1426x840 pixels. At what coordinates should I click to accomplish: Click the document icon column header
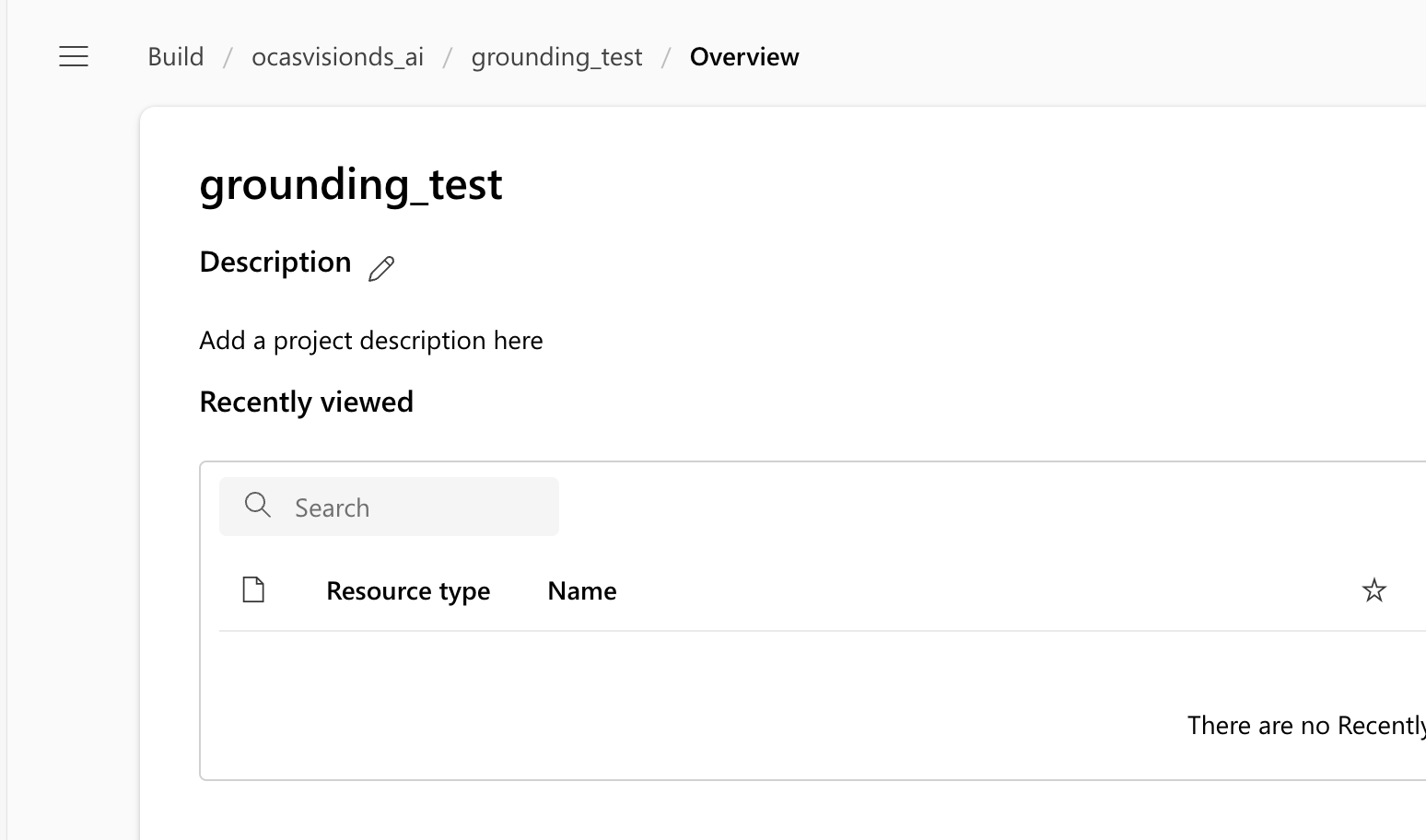253,589
